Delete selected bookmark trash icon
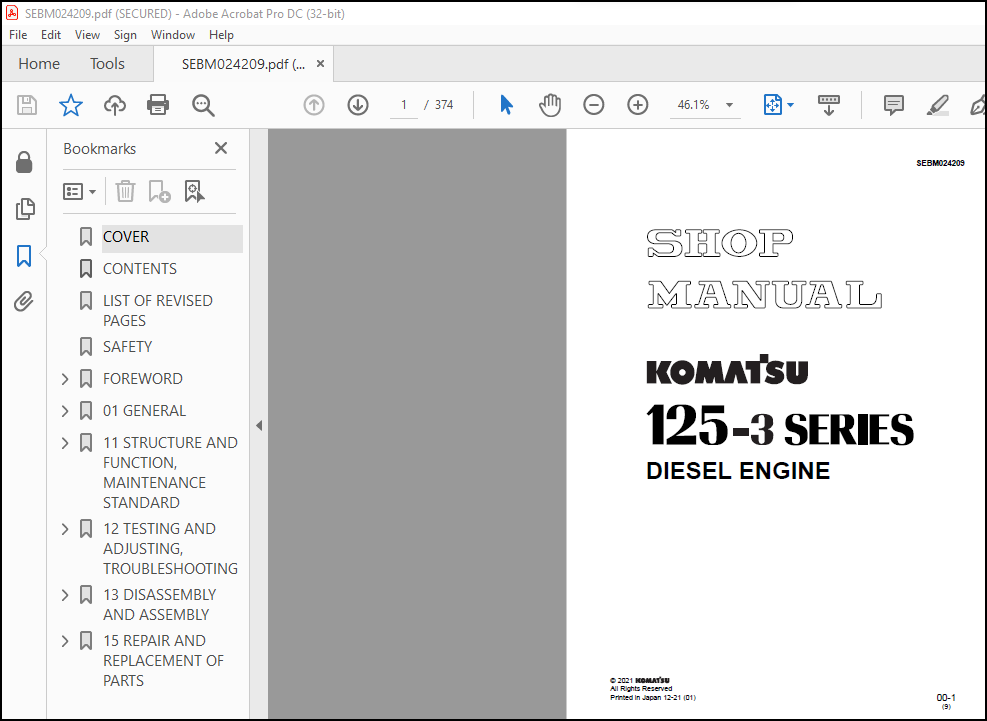 [125, 191]
